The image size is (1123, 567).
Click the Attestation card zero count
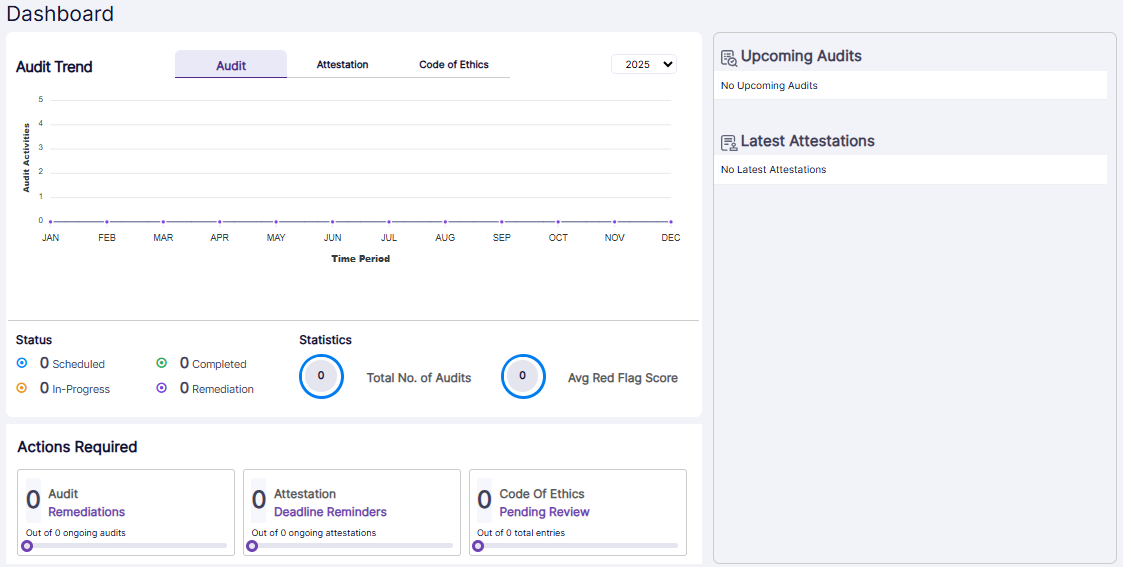(x=259, y=500)
